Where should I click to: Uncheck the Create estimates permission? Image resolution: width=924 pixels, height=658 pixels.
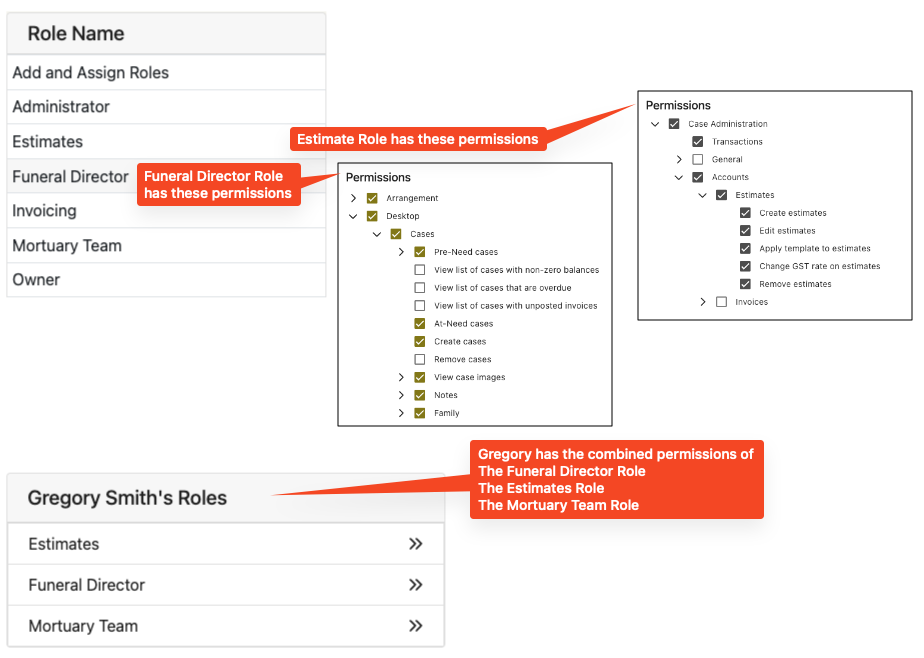745,213
